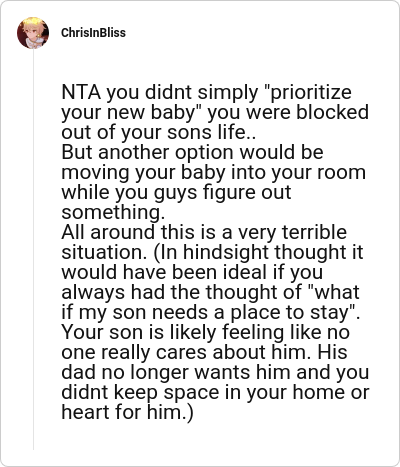Image resolution: width=400 pixels, height=467 pixels.
Task: Click the line "All around this is a very terrible"
Action: pyautogui.click(x=204, y=232)
